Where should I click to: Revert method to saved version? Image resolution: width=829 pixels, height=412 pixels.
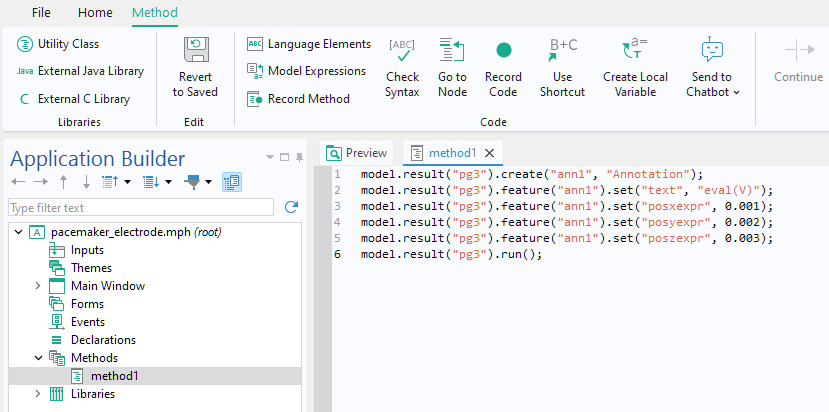click(x=195, y=67)
